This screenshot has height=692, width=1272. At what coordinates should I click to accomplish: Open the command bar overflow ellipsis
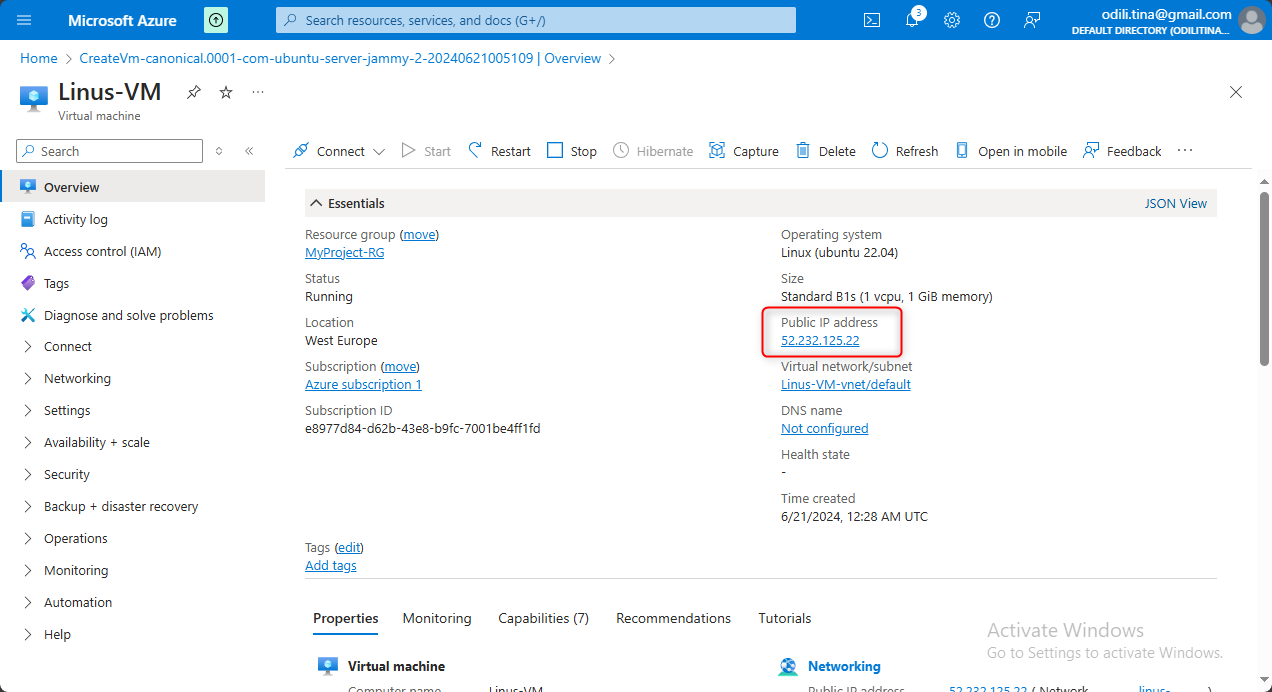coord(1185,151)
